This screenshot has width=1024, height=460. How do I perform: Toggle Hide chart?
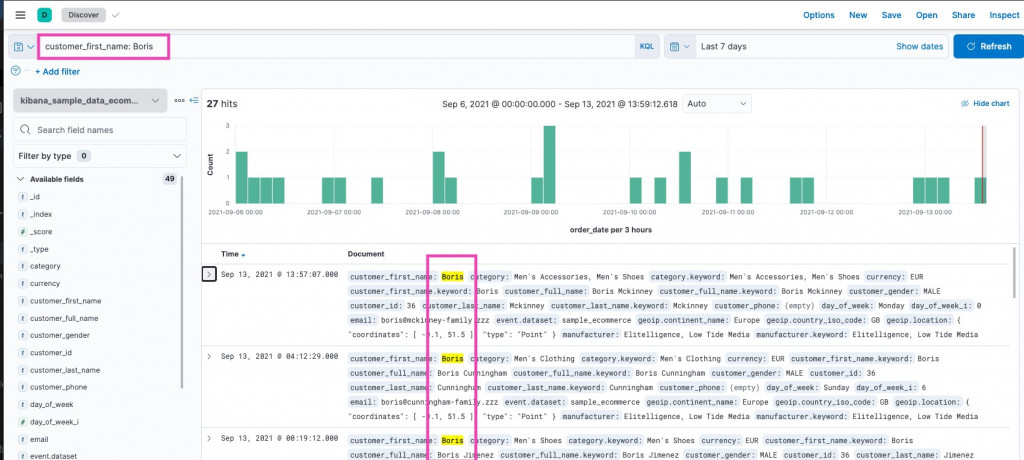tap(985, 103)
